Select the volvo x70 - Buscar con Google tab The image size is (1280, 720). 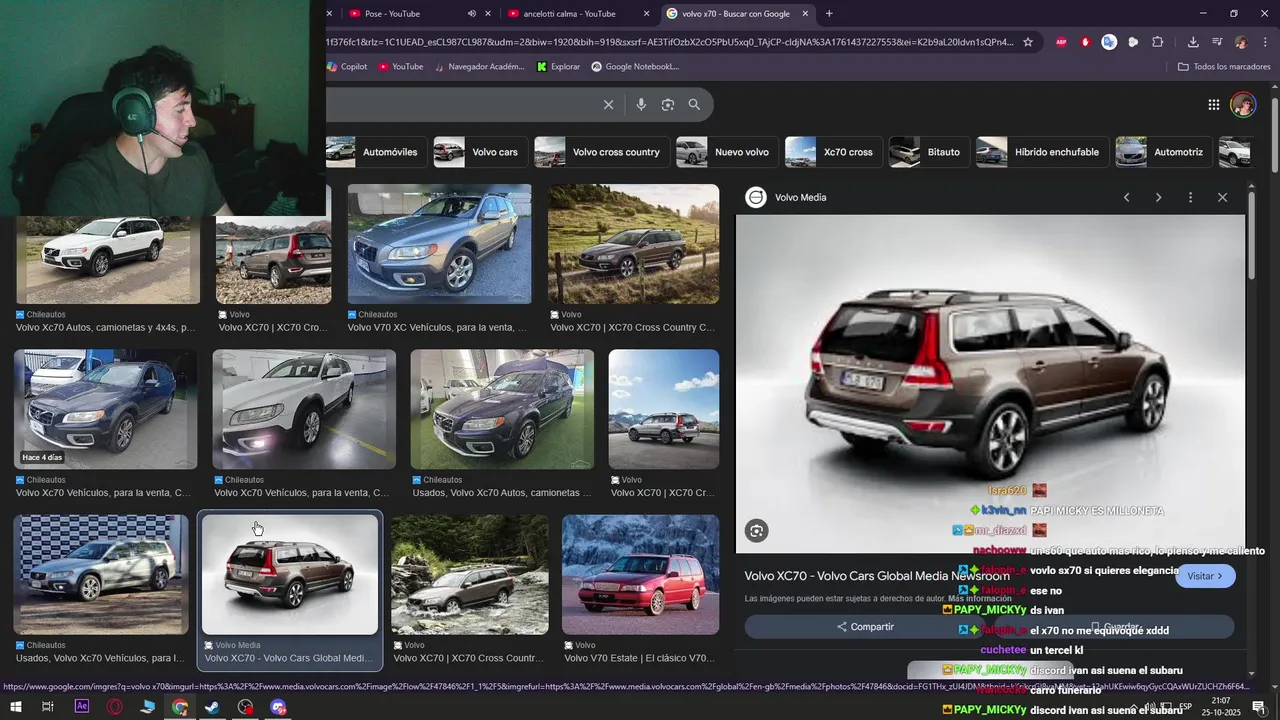[x=735, y=13]
